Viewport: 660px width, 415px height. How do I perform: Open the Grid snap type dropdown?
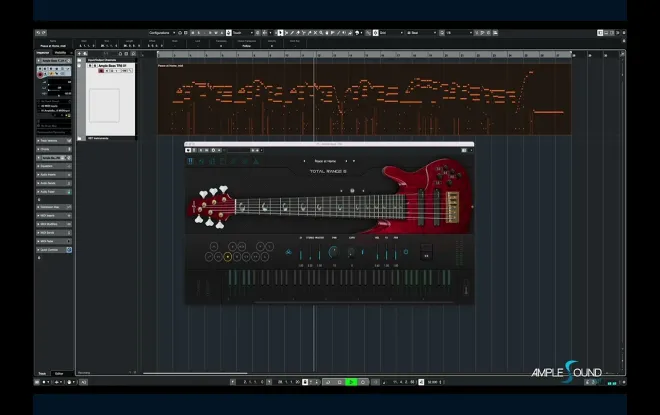(x=391, y=32)
